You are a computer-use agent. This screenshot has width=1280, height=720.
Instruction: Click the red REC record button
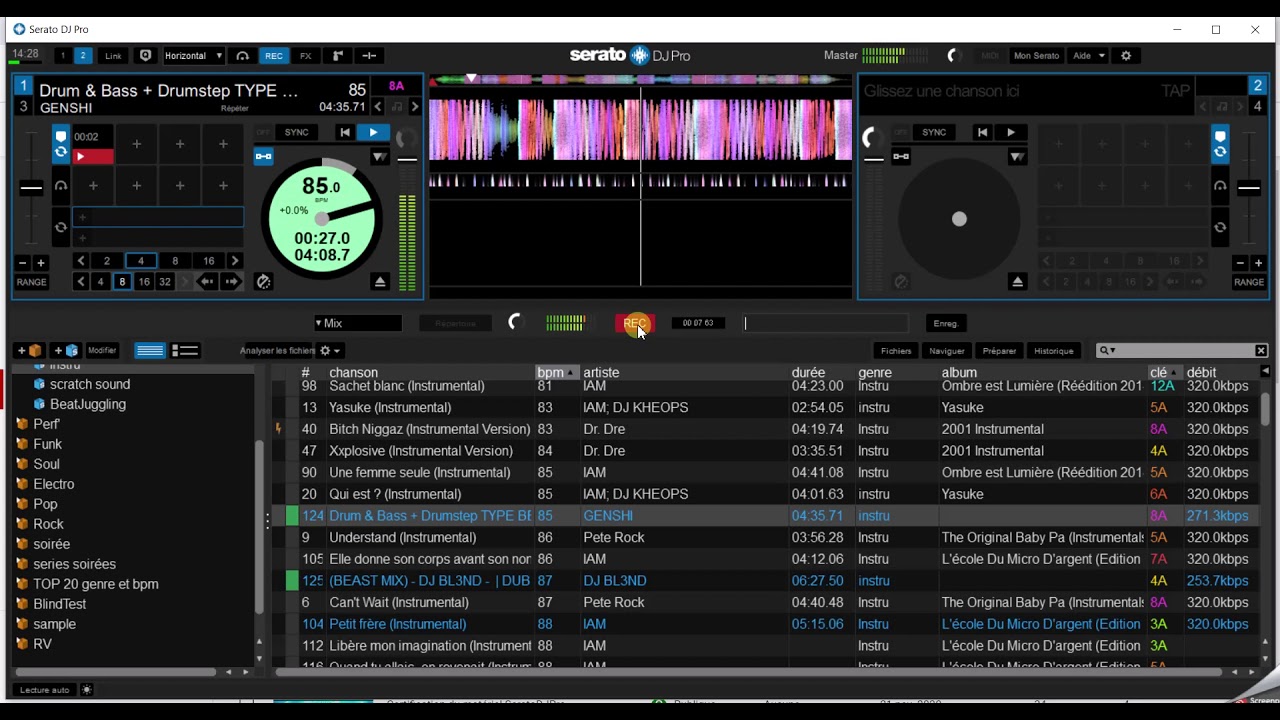tap(635, 323)
